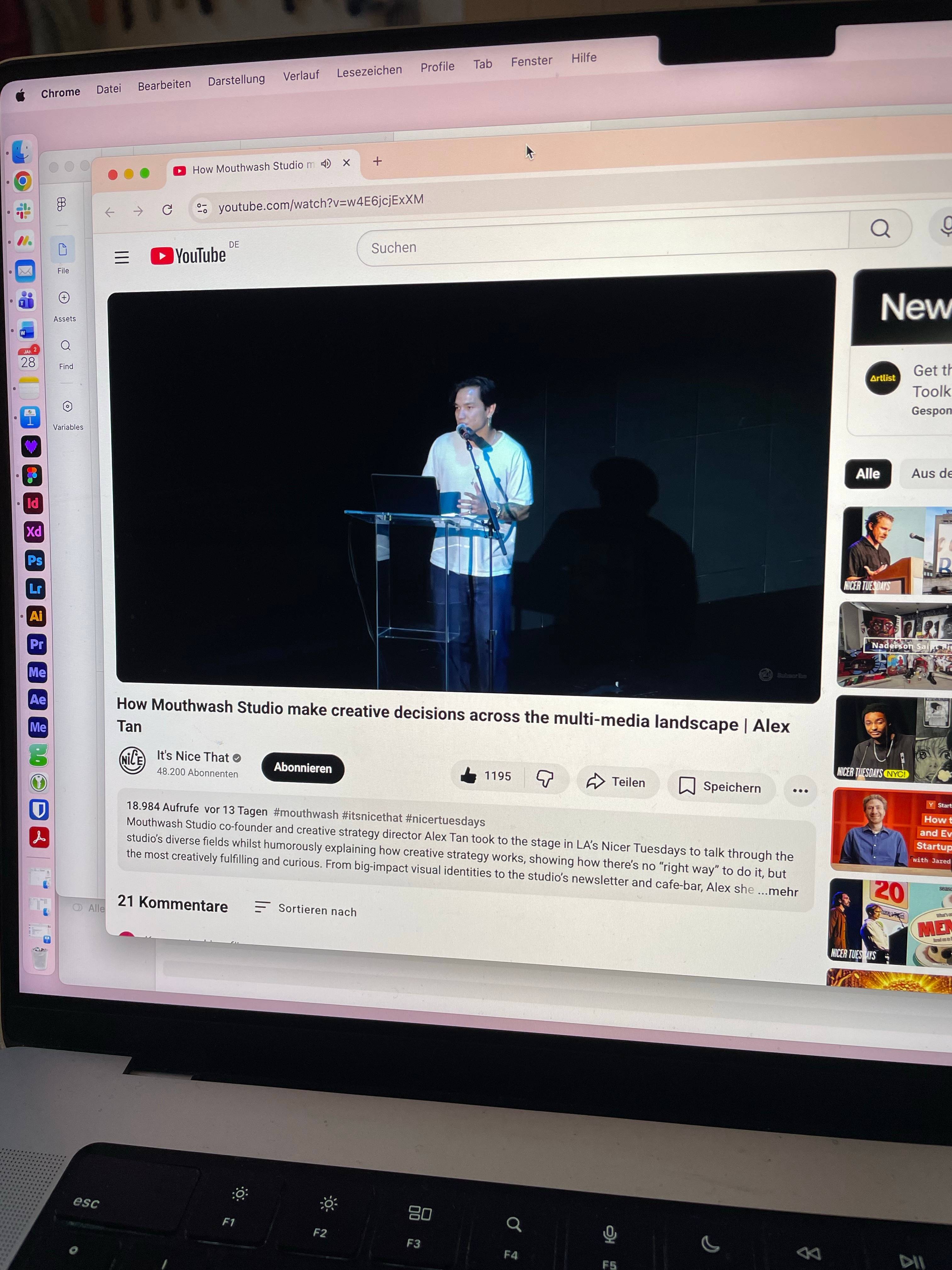The width and height of the screenshot is (952, 1270).
Task: Open Lightroom from the Dock
Action: (36, 588)
